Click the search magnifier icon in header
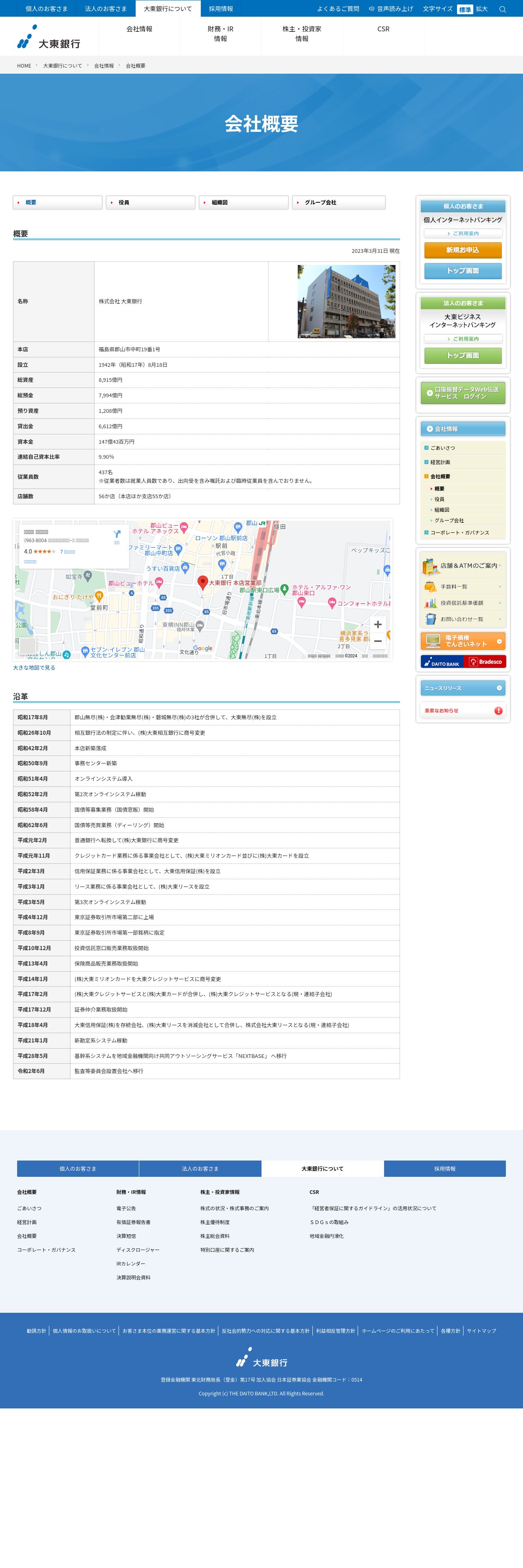The height and width of the screenshot is (1568, 523). coord(502,9)
